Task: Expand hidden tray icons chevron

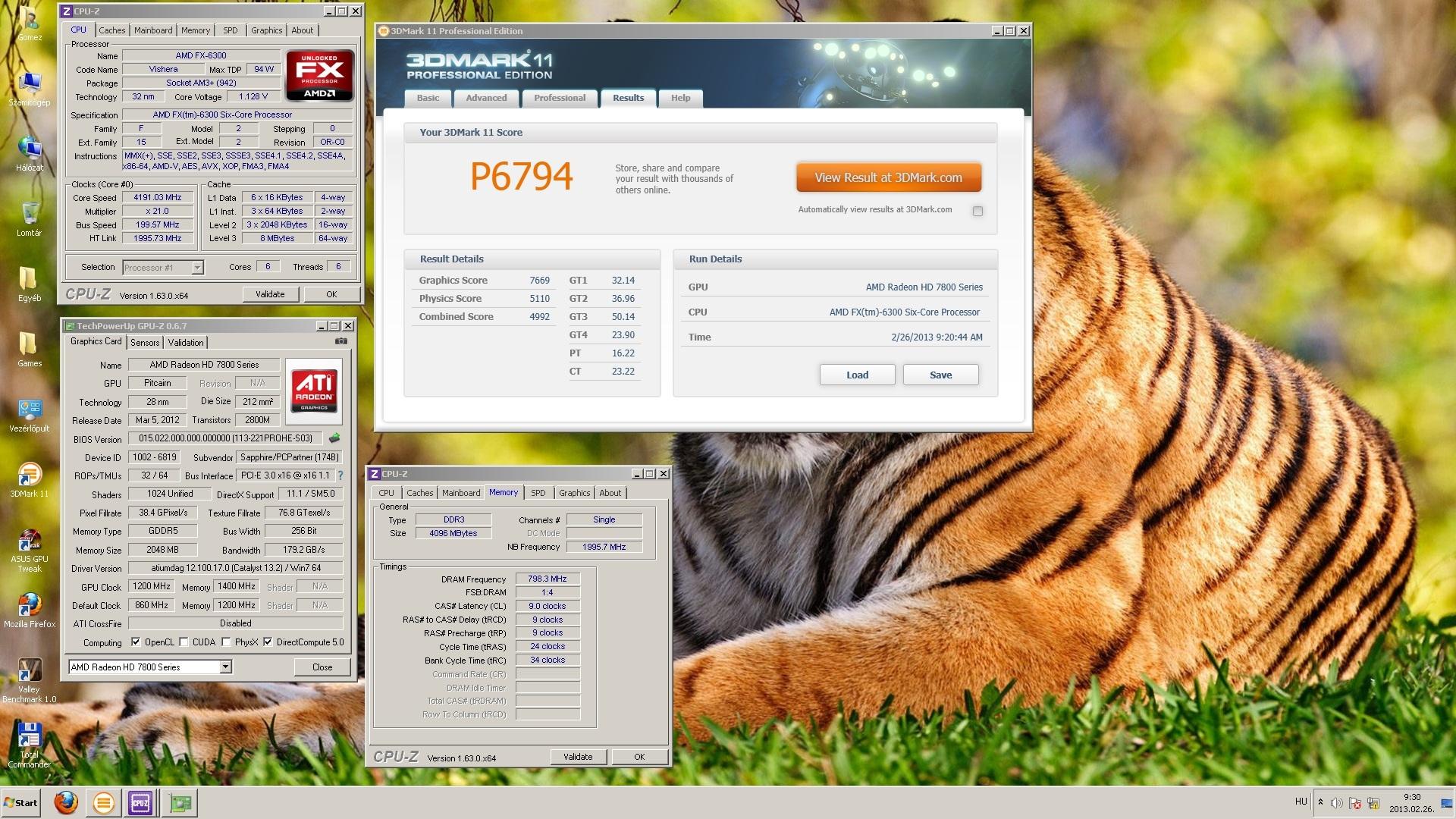Action: click(1320, 802)
